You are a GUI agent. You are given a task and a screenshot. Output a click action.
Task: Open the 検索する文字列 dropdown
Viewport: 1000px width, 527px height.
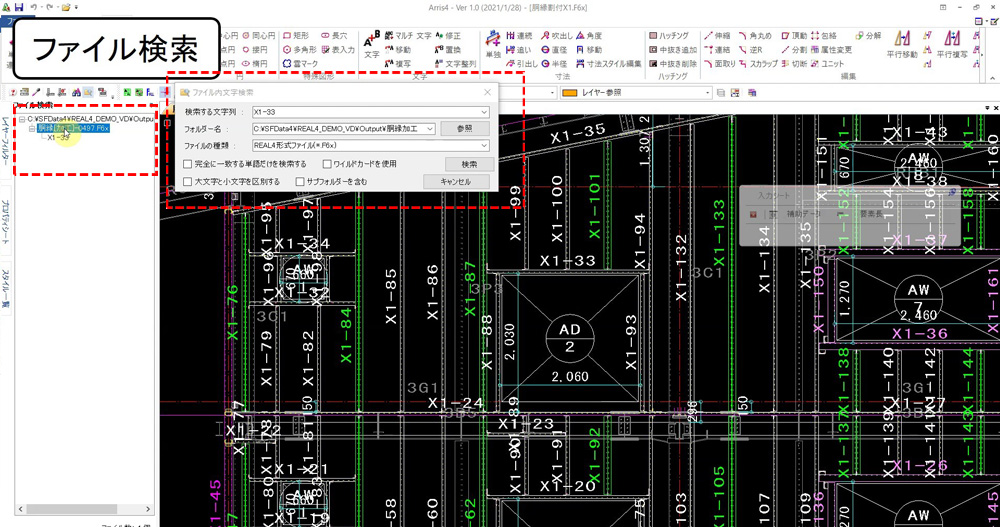tap(484, 112)
